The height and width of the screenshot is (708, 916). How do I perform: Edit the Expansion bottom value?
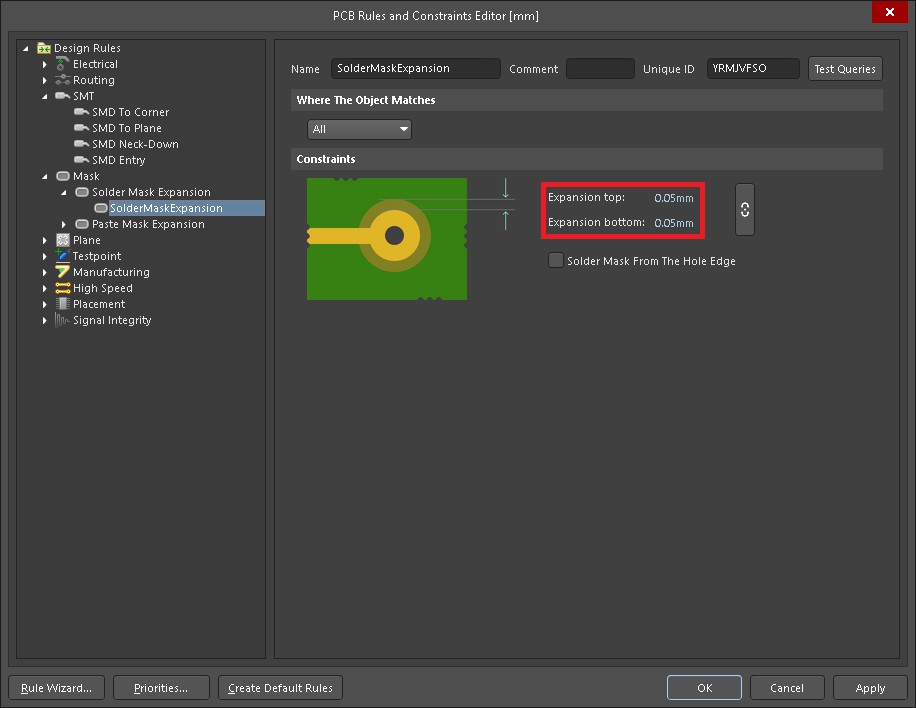point(674,223)
